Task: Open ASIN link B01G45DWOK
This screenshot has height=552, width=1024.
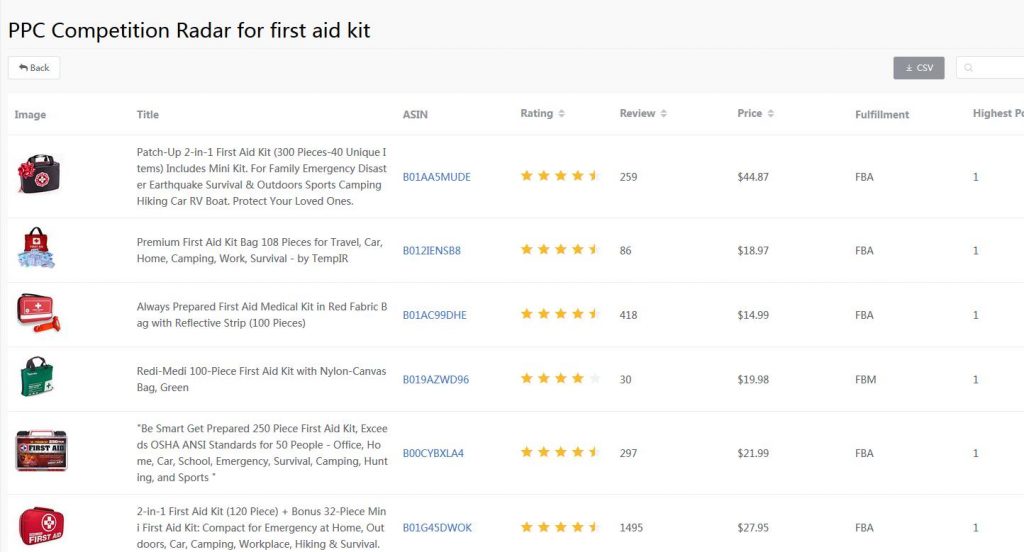Action: [437, 528]
